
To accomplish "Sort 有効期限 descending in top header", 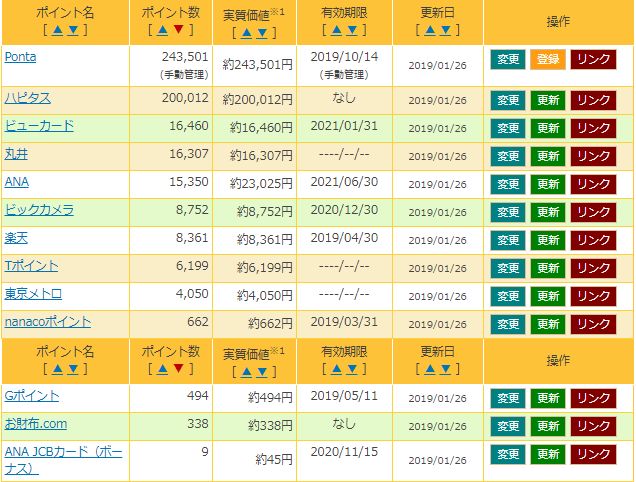I will pos(352,30).
